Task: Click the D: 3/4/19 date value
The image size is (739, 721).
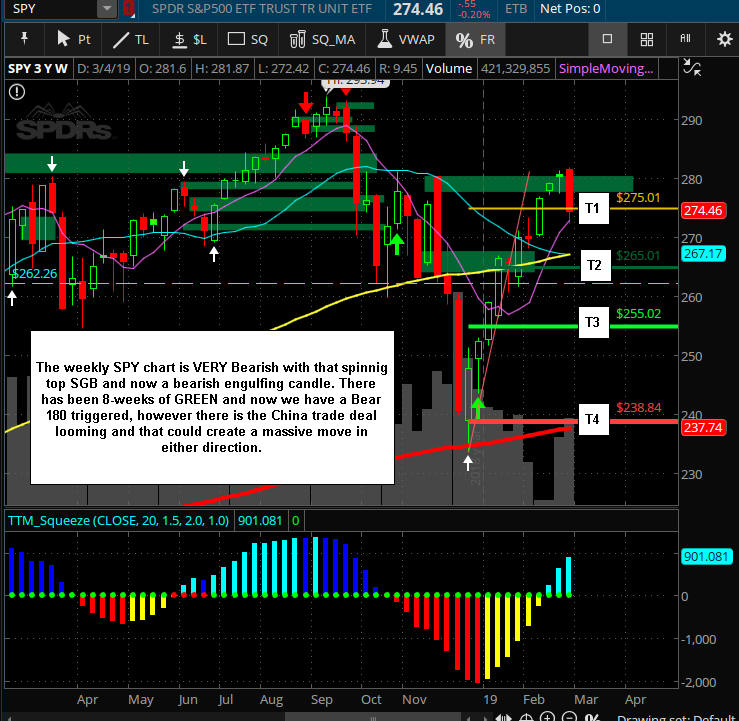Action: pos(104,69)
